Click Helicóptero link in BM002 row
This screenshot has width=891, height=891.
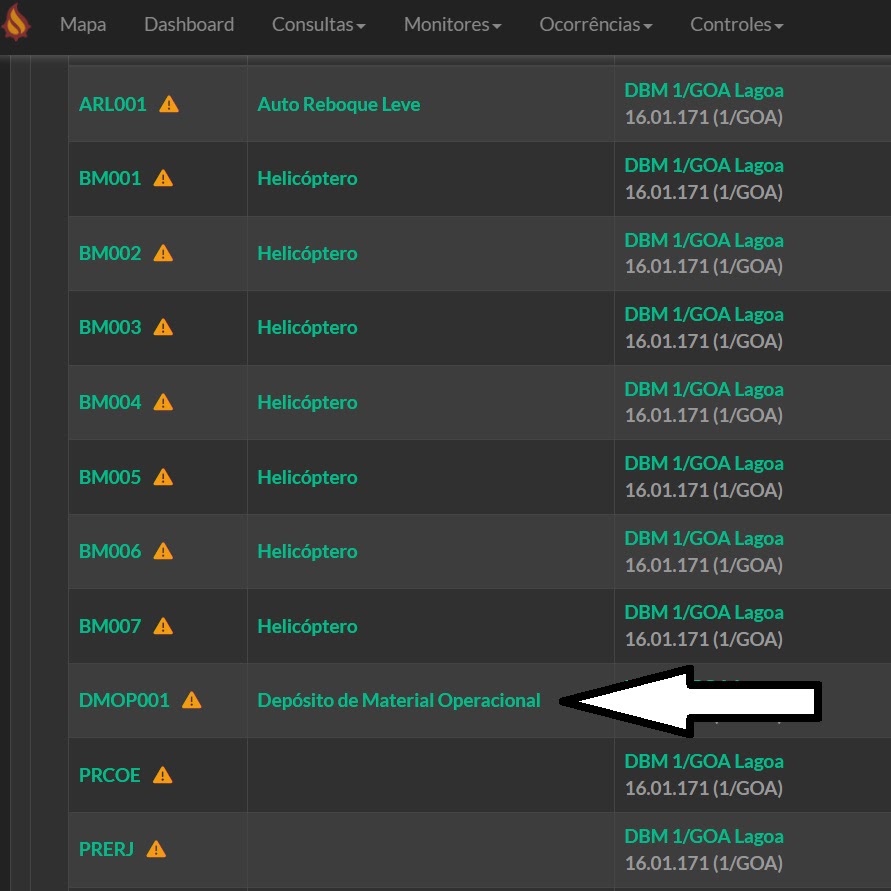[307, 254]
